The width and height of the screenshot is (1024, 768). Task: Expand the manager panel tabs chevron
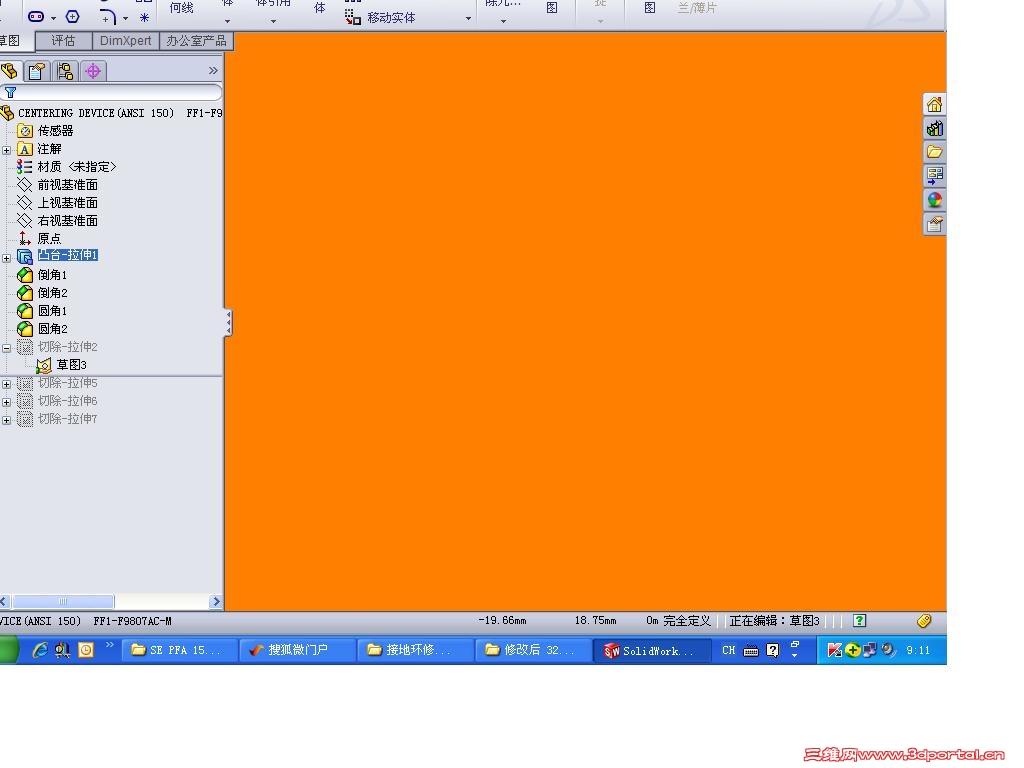point(213,71)
